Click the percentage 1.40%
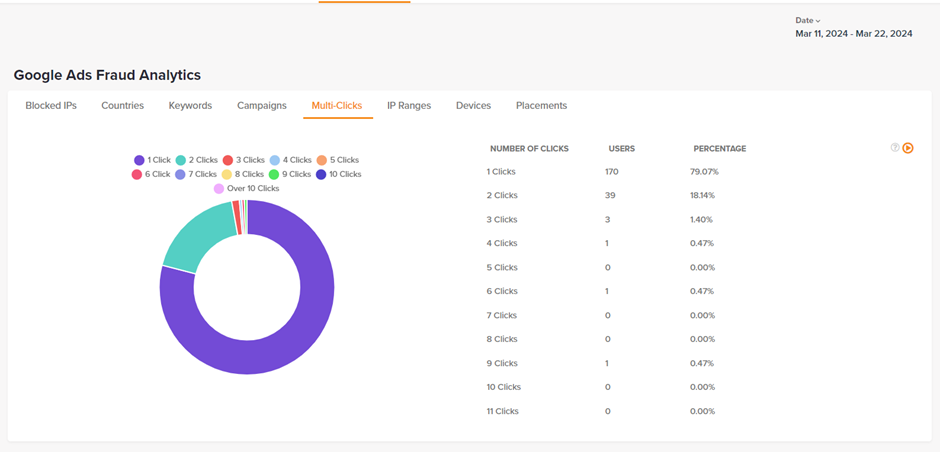Viewport: 940px width, 452px height. point(701,220)
